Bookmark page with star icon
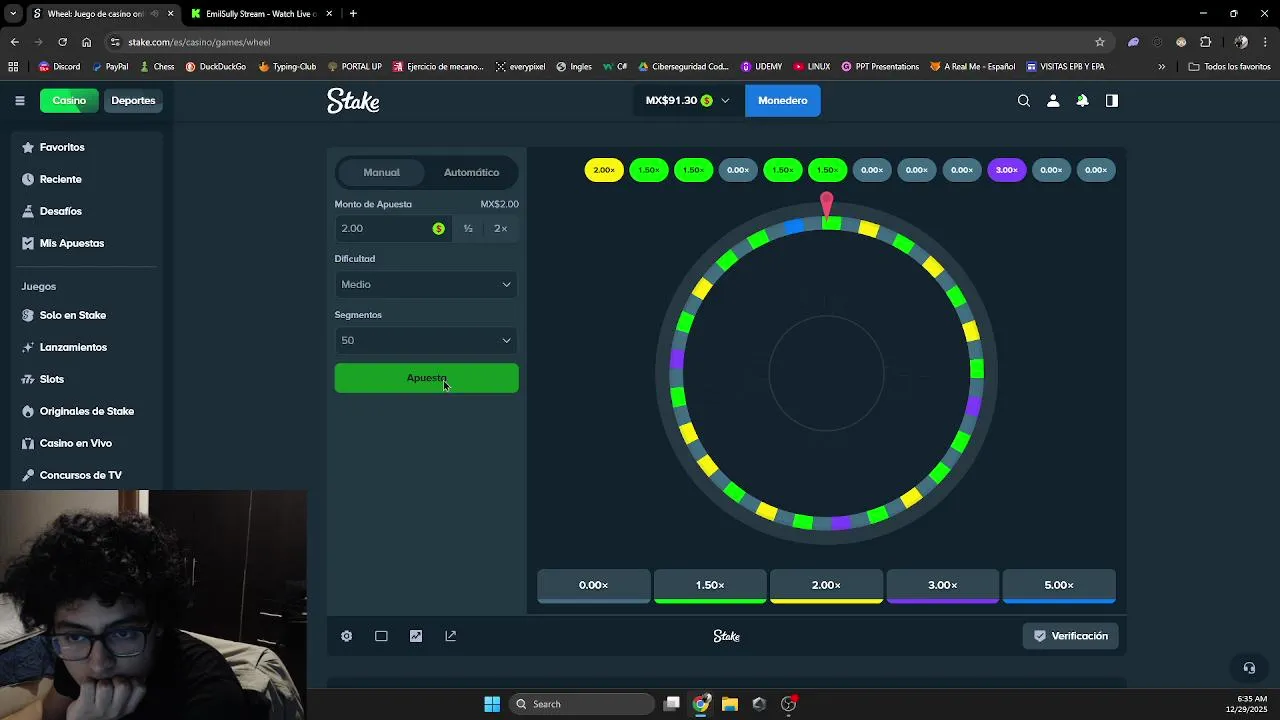Screen dimensions: 1280x720 (1100, 42)
